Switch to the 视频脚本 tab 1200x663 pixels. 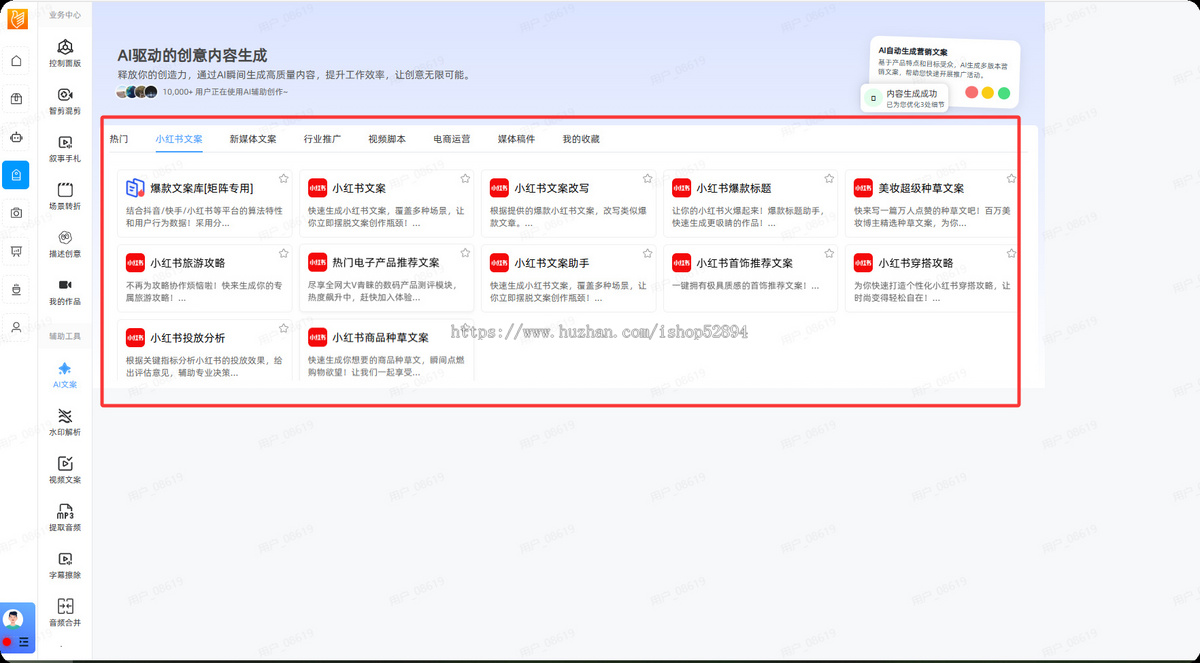[x=387, y=139]
